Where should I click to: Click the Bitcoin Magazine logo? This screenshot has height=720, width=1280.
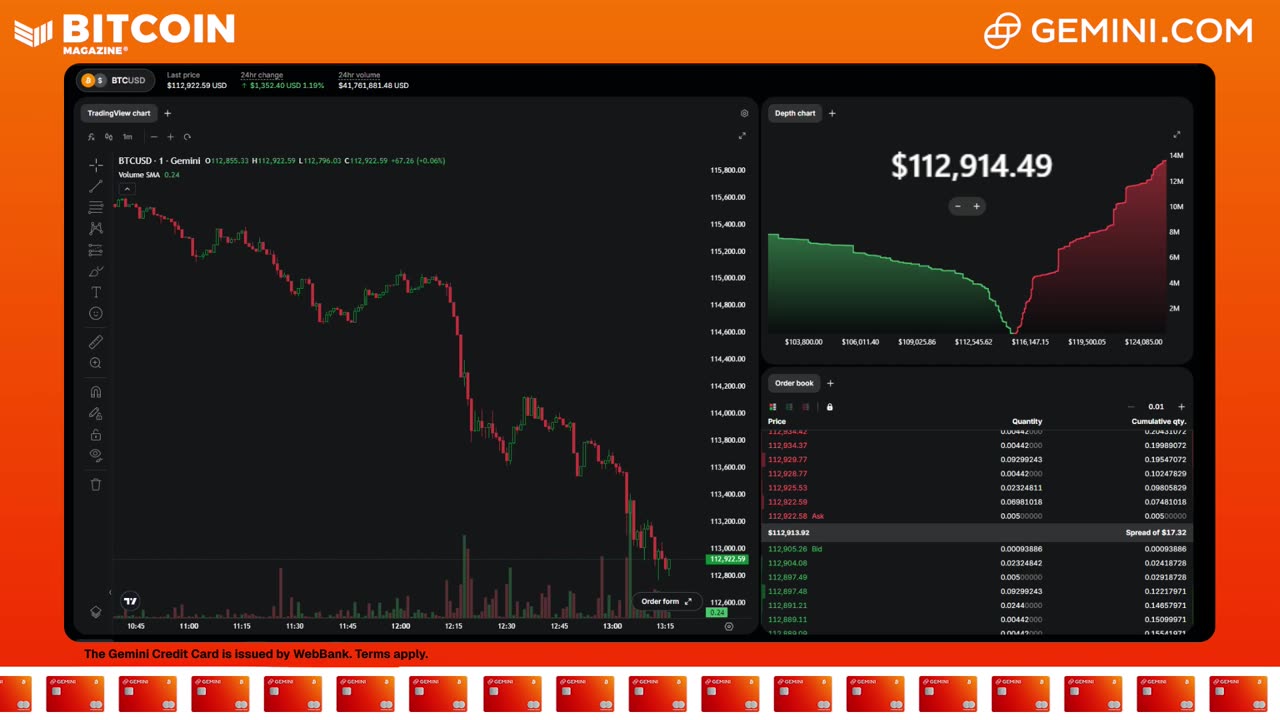click(x=124, y=33)
